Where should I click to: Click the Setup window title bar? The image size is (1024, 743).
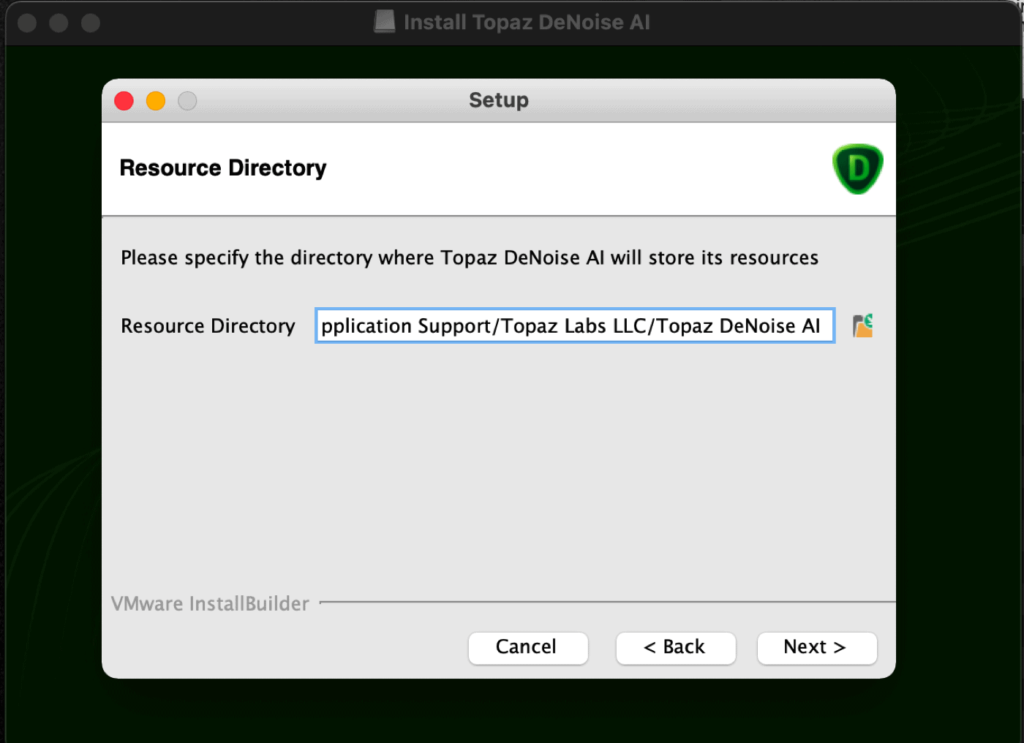tap(498, 100)
